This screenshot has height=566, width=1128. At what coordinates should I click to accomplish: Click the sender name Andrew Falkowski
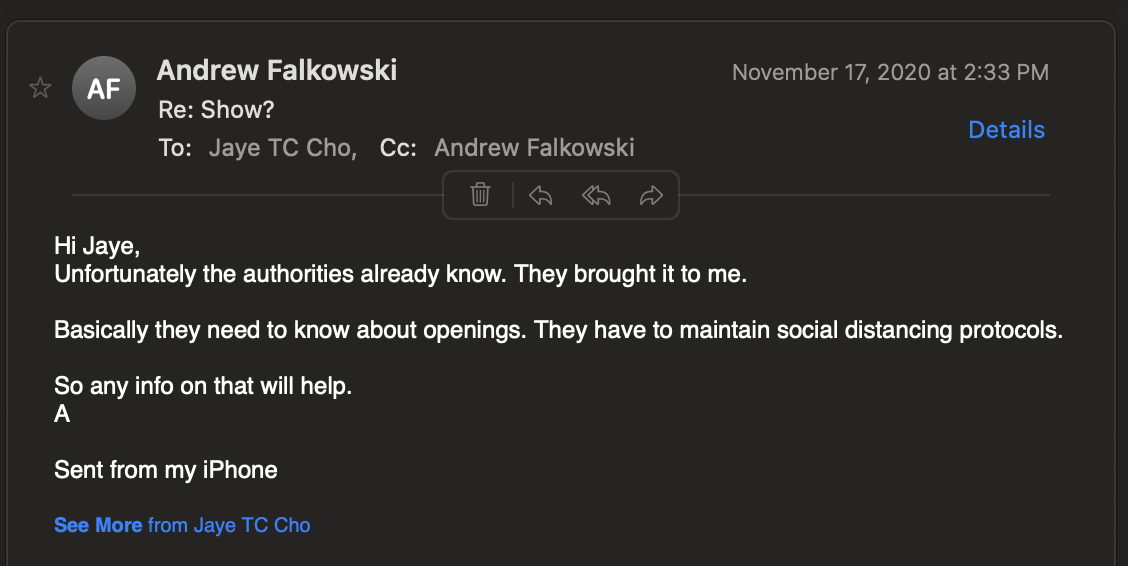277,70
